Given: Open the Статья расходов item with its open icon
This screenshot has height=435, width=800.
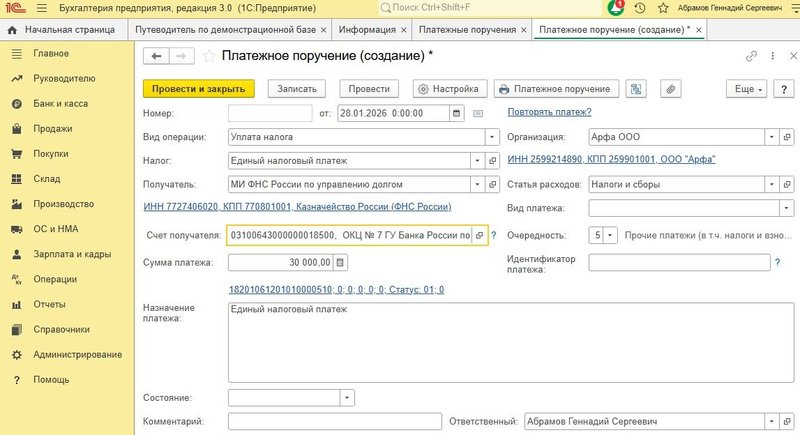Looking at the screenshot, I should [x=787, y=184].
